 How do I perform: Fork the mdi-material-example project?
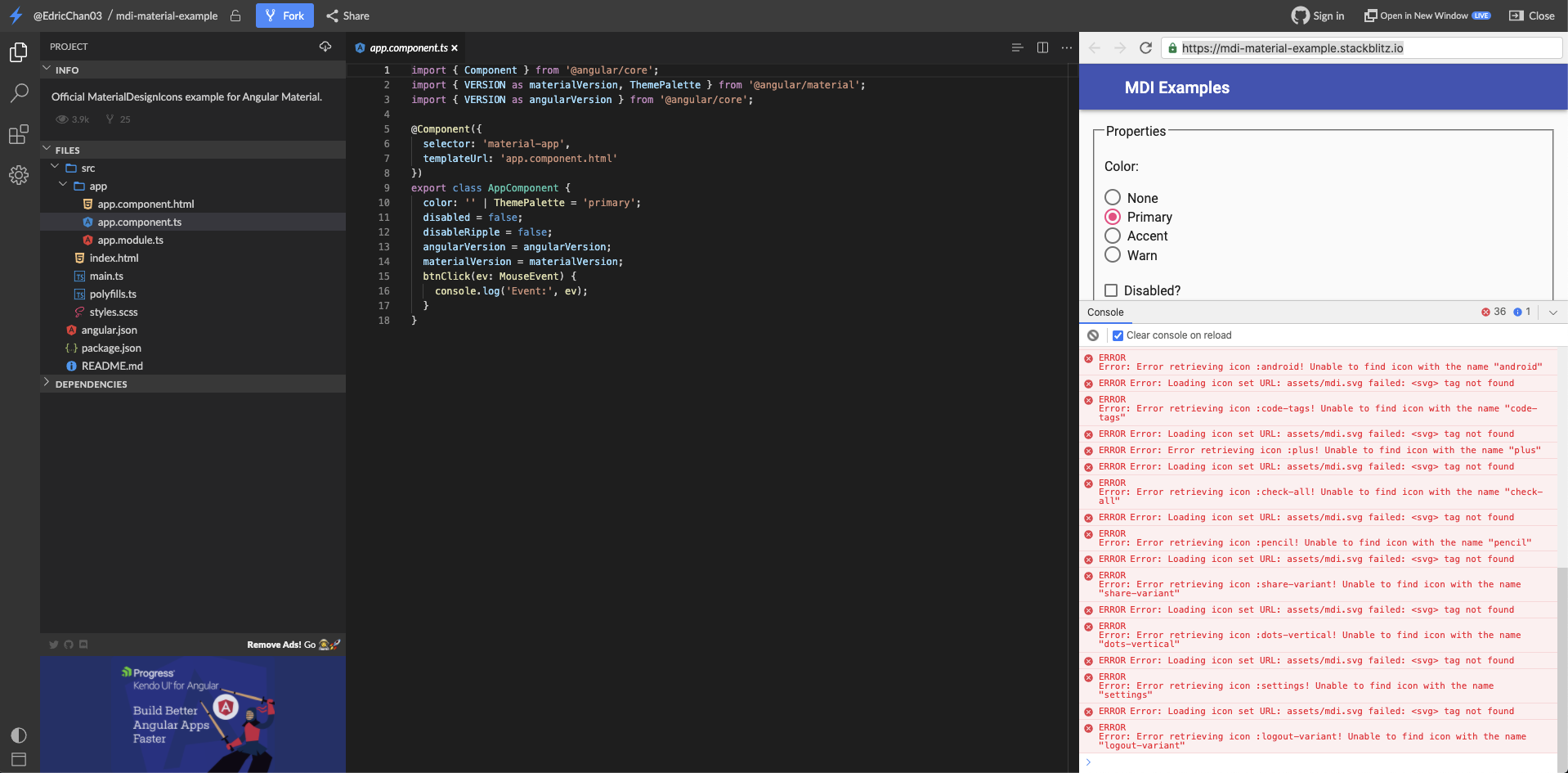284,15
